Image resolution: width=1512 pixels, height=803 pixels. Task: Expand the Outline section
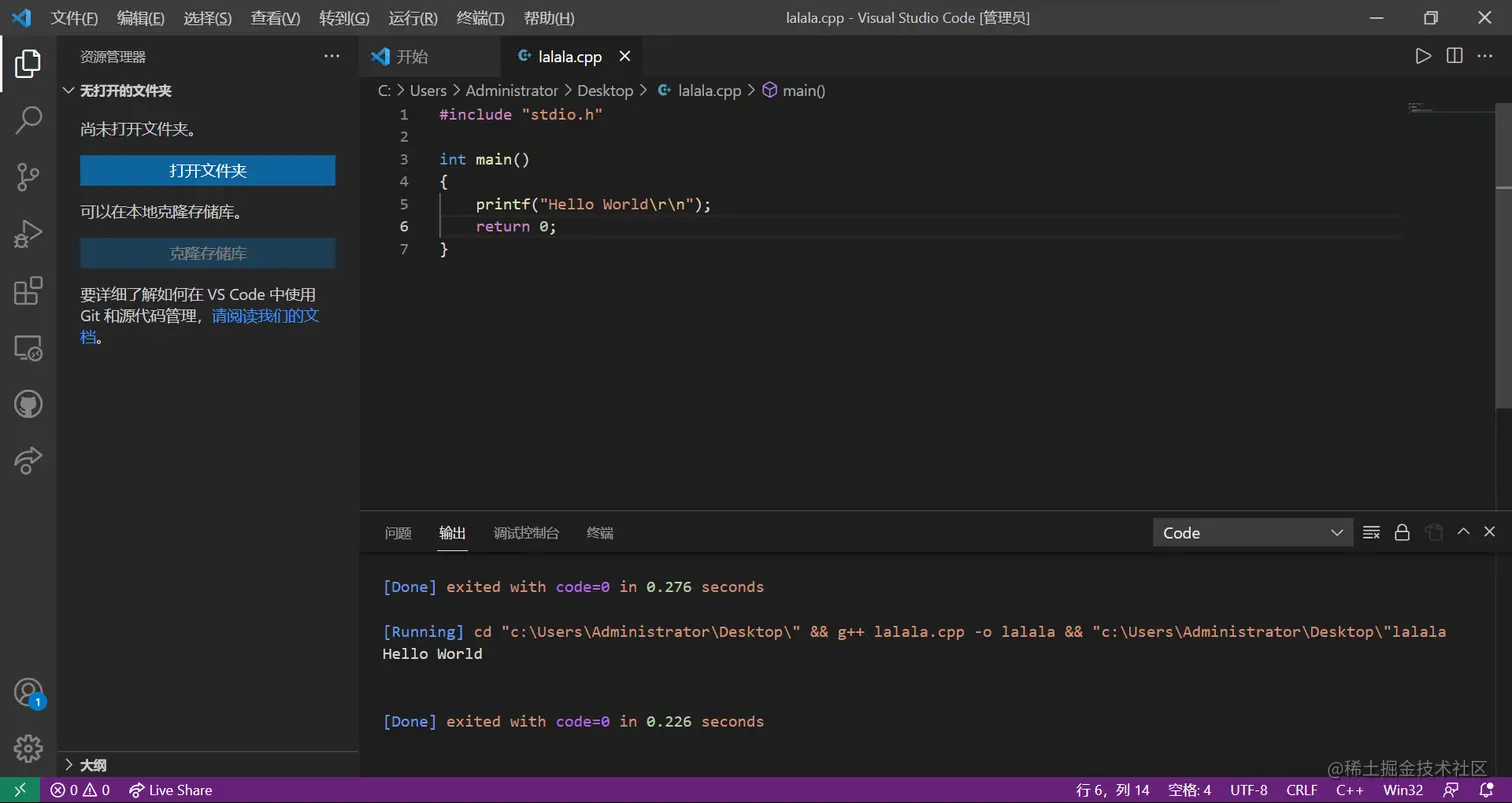(x=92, y=765)
